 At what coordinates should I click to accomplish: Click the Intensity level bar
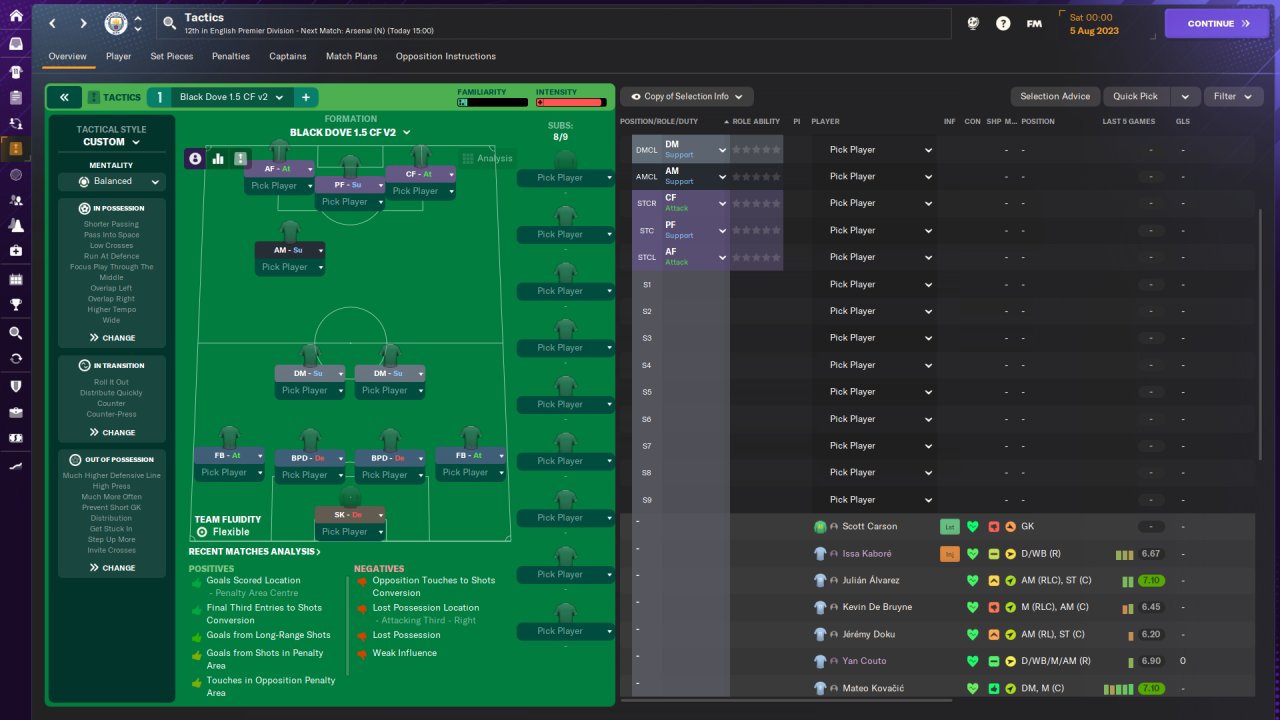coord(570,102)
